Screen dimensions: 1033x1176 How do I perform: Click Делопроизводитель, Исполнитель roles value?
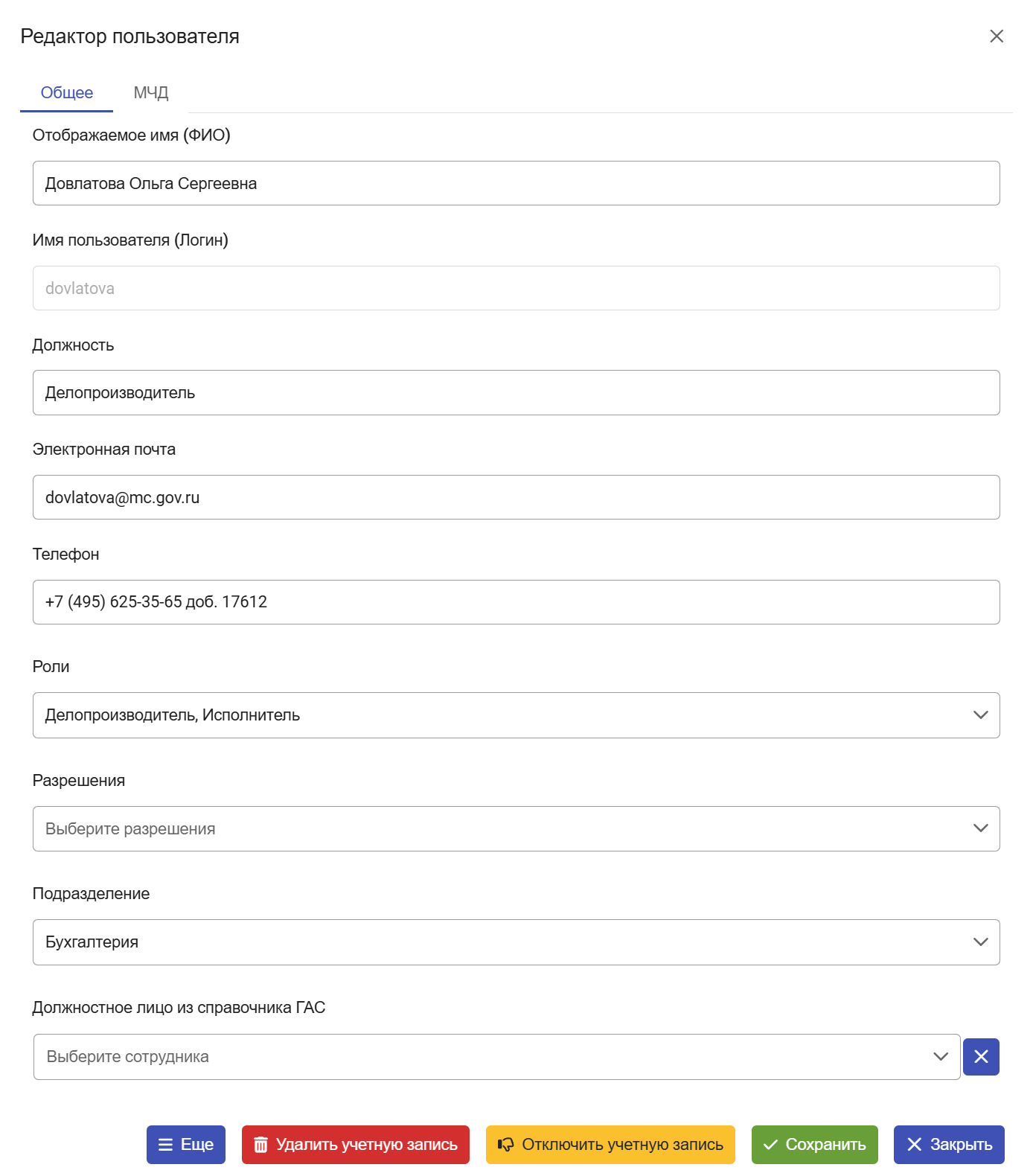pyautogui.click(x=173, y=715)
